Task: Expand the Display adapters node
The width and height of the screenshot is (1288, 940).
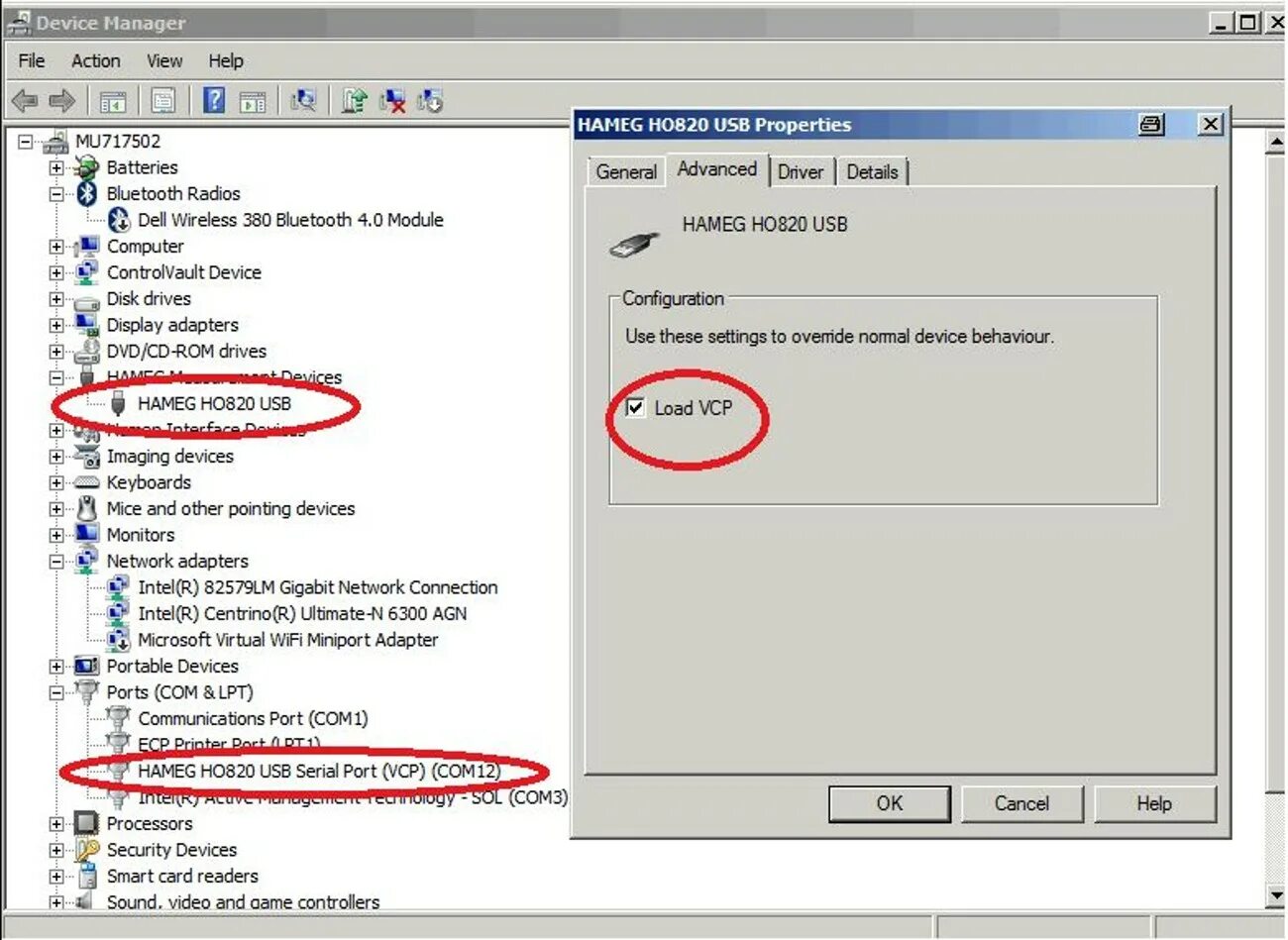Action: pyautogui.click(x=56, y=325)
